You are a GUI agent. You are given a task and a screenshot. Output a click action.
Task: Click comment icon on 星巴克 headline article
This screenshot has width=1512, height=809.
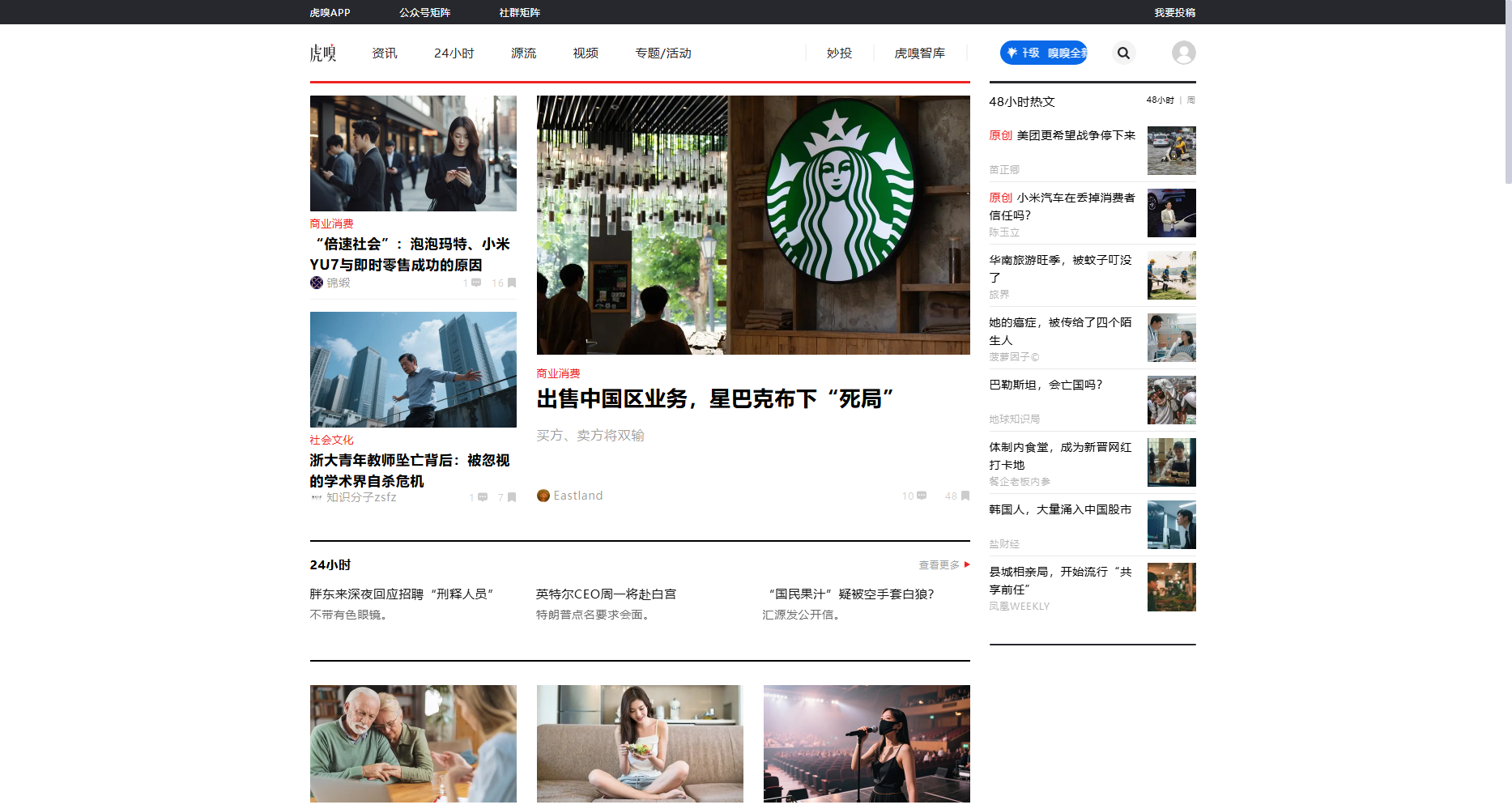922,496
